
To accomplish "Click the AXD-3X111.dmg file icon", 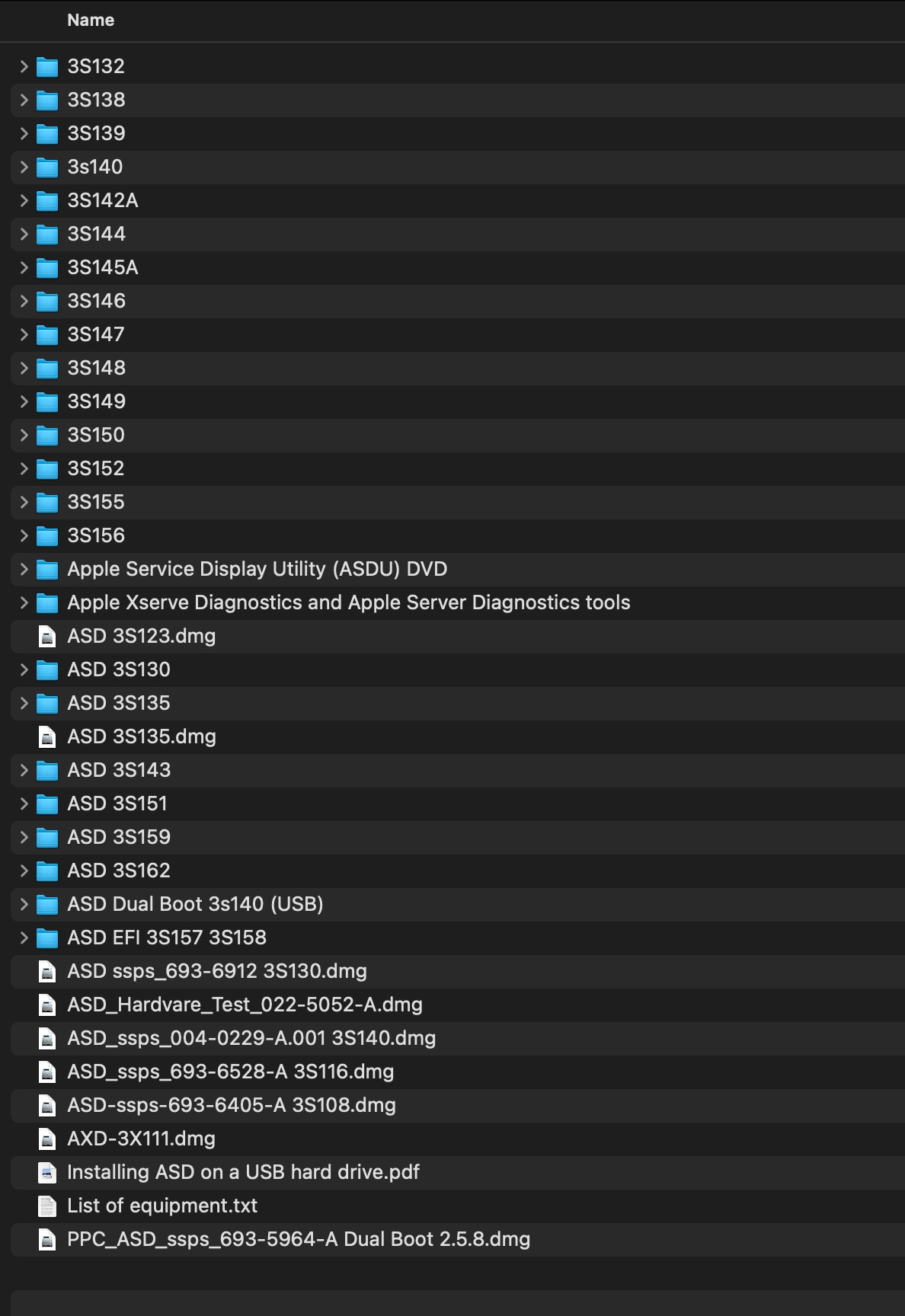I will (47, 1139).
